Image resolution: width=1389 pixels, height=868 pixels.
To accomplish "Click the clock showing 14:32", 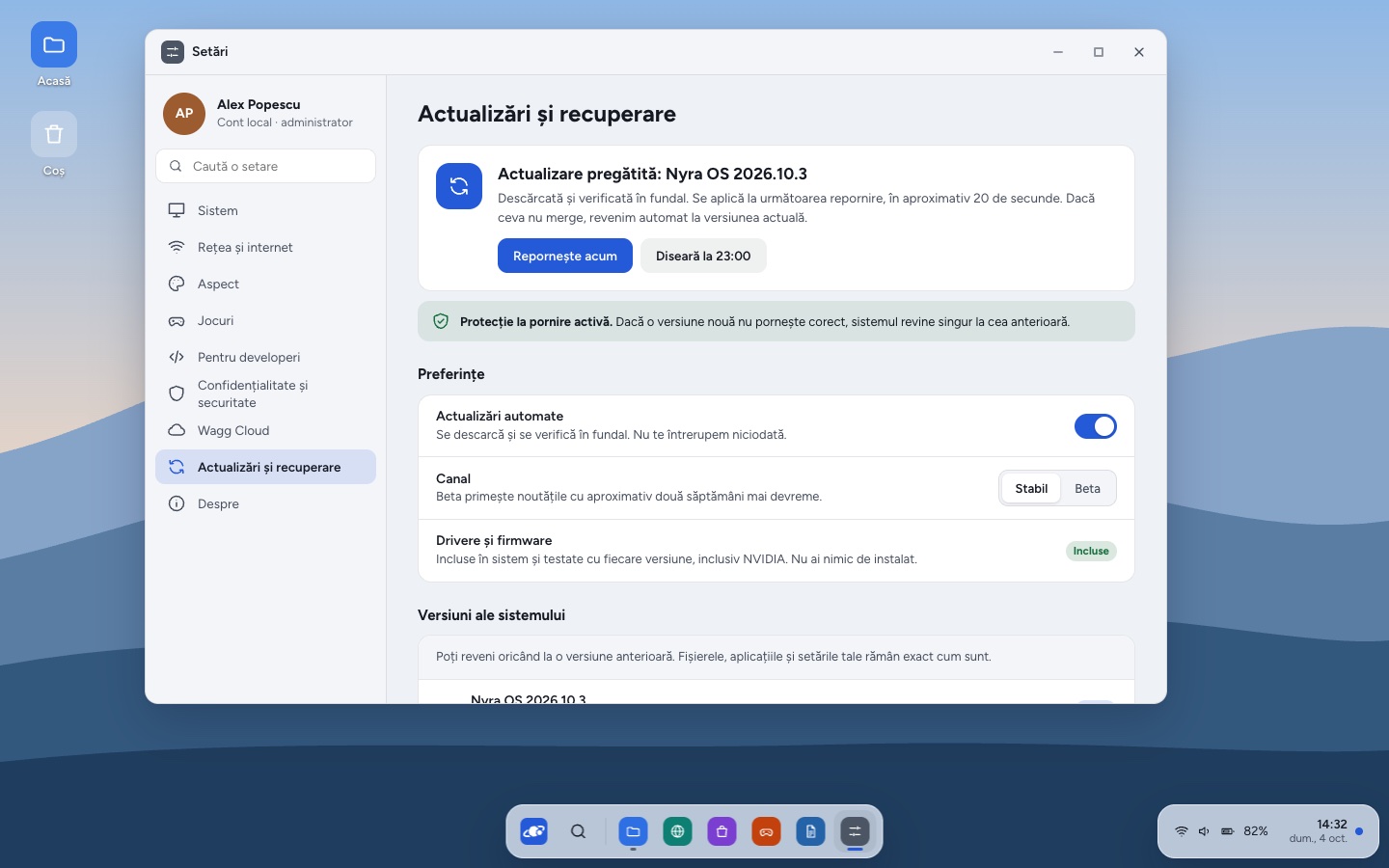I will tap(1332, 825).
